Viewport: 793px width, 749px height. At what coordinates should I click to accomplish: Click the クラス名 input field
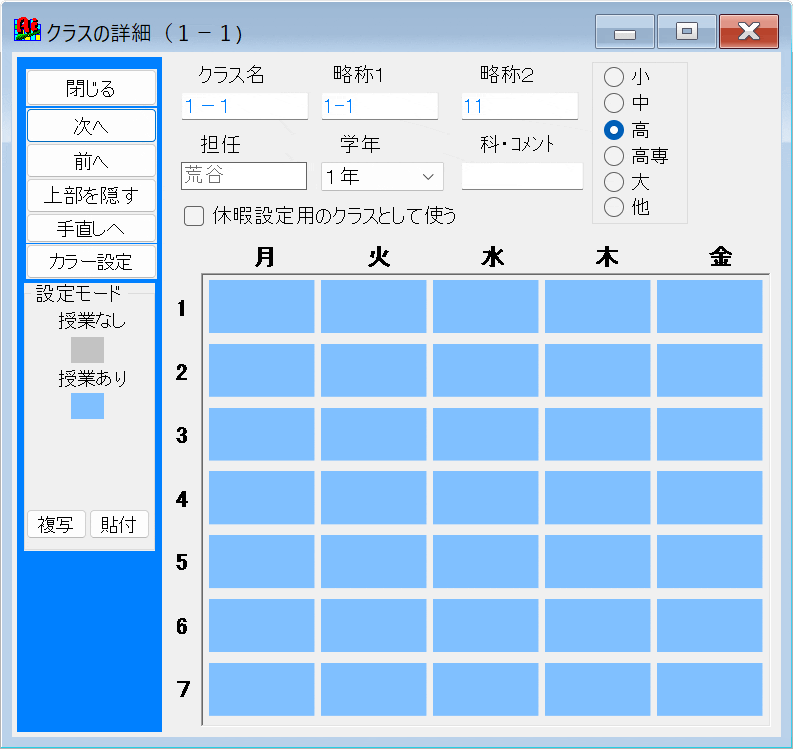(245, 106)
